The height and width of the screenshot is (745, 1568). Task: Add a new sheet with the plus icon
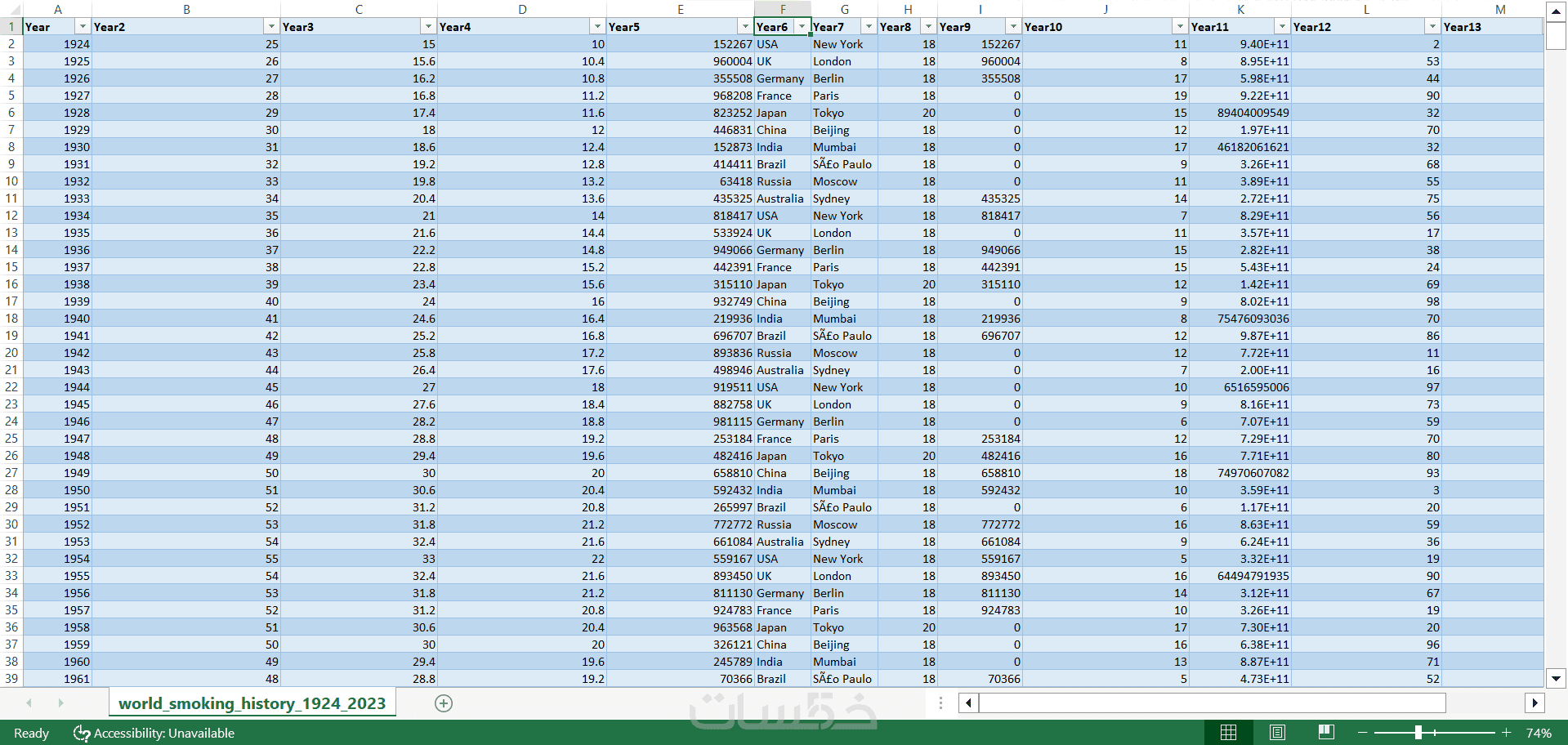coord(444,703)
